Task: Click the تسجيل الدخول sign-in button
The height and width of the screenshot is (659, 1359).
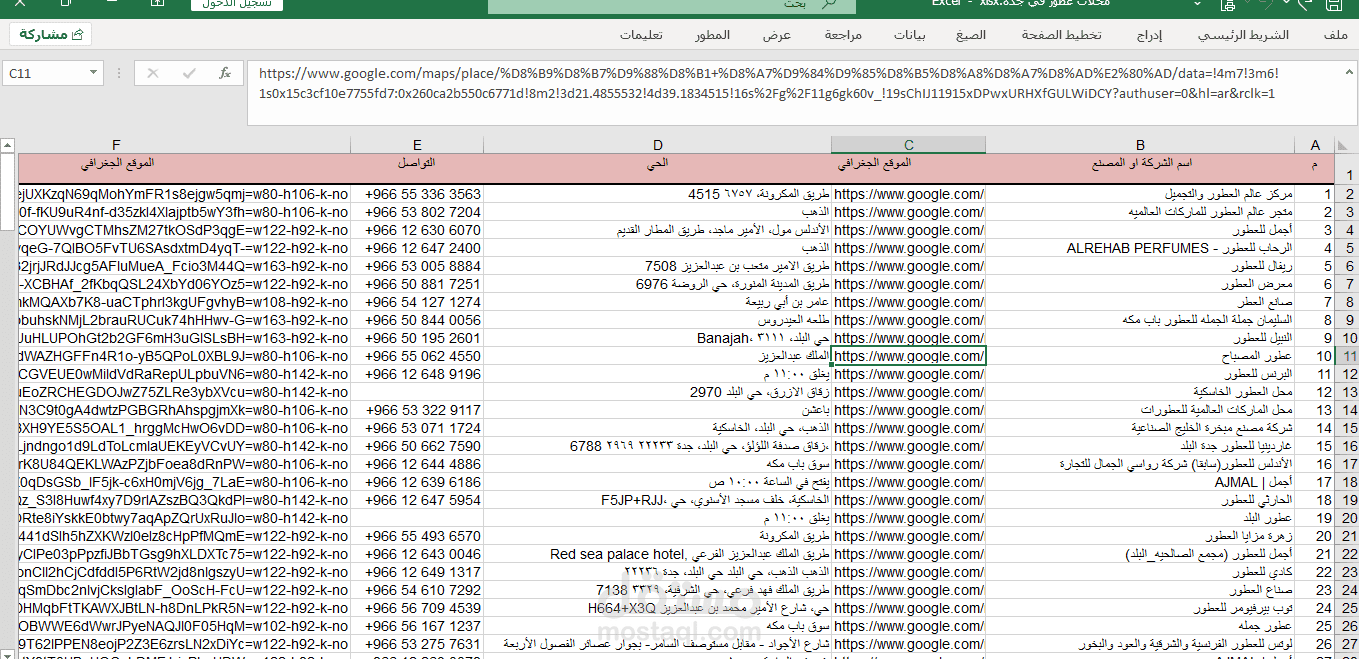Action: click(236, 5)
